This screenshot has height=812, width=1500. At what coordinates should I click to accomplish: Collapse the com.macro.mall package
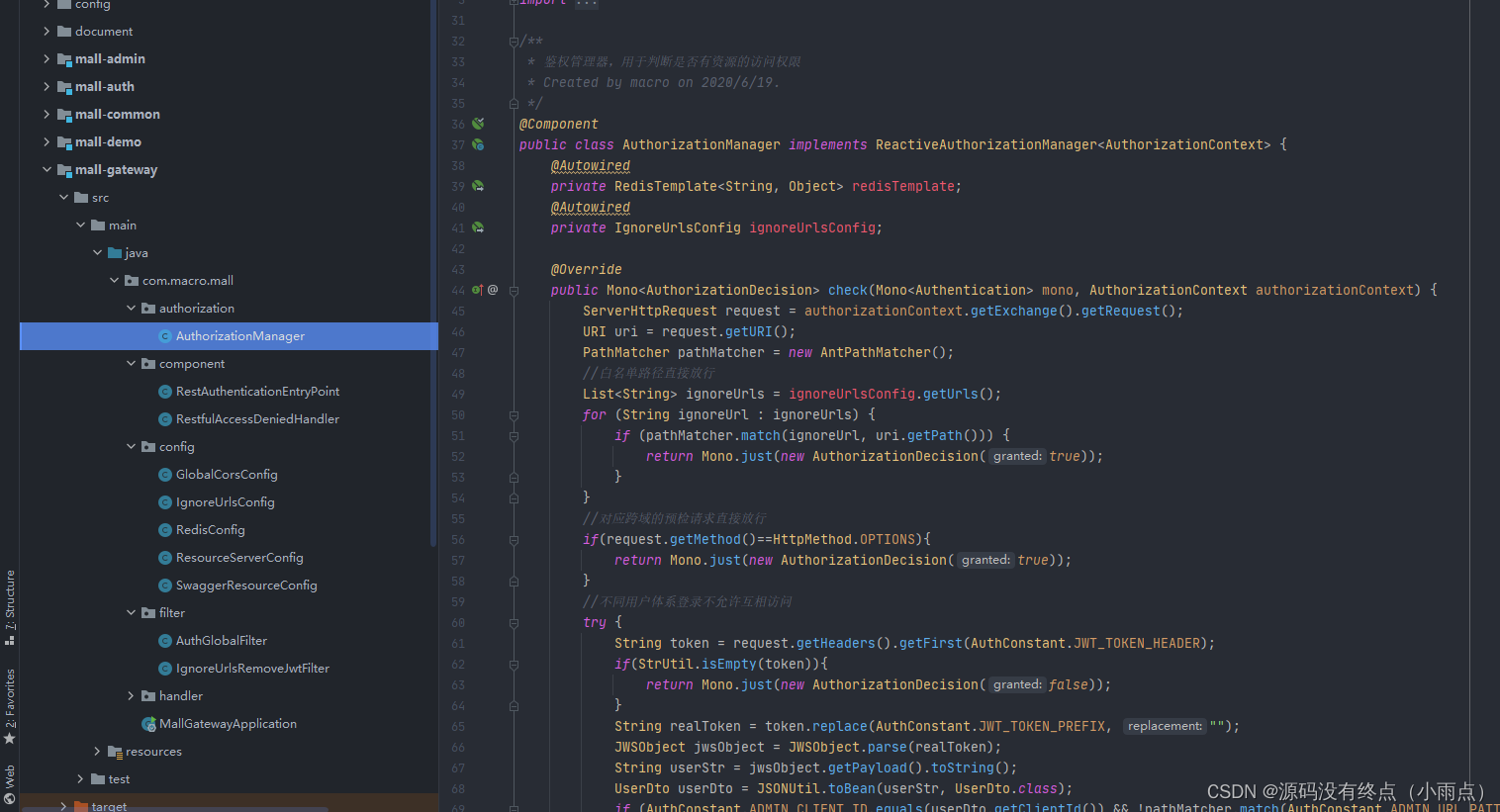pos(114,281)
